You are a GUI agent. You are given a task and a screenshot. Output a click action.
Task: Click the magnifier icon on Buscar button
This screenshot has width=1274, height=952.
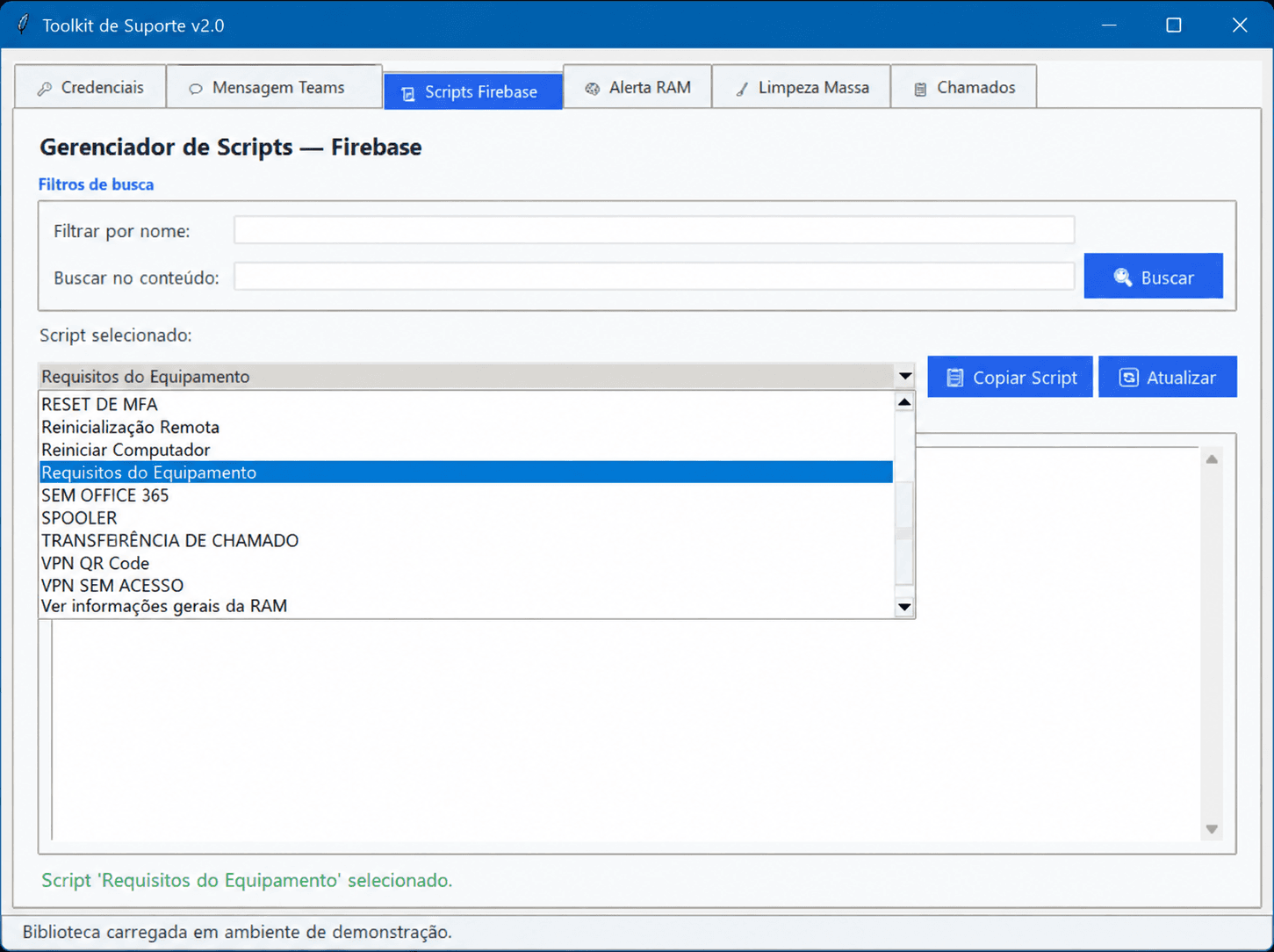[x=1122, y=278]
